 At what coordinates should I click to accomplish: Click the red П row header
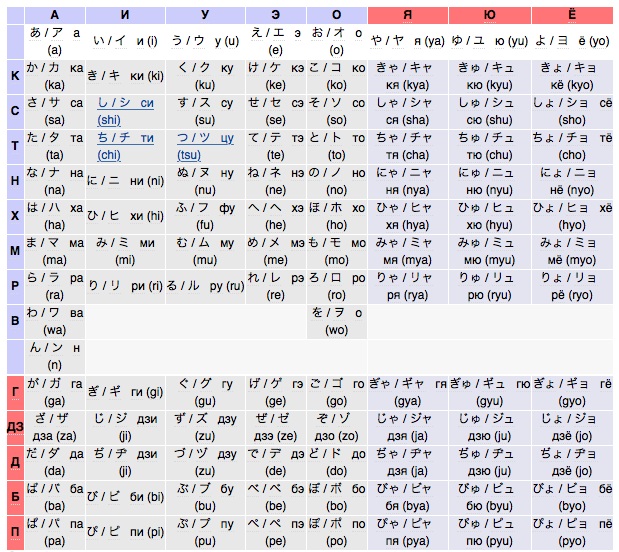click(15, 533)
